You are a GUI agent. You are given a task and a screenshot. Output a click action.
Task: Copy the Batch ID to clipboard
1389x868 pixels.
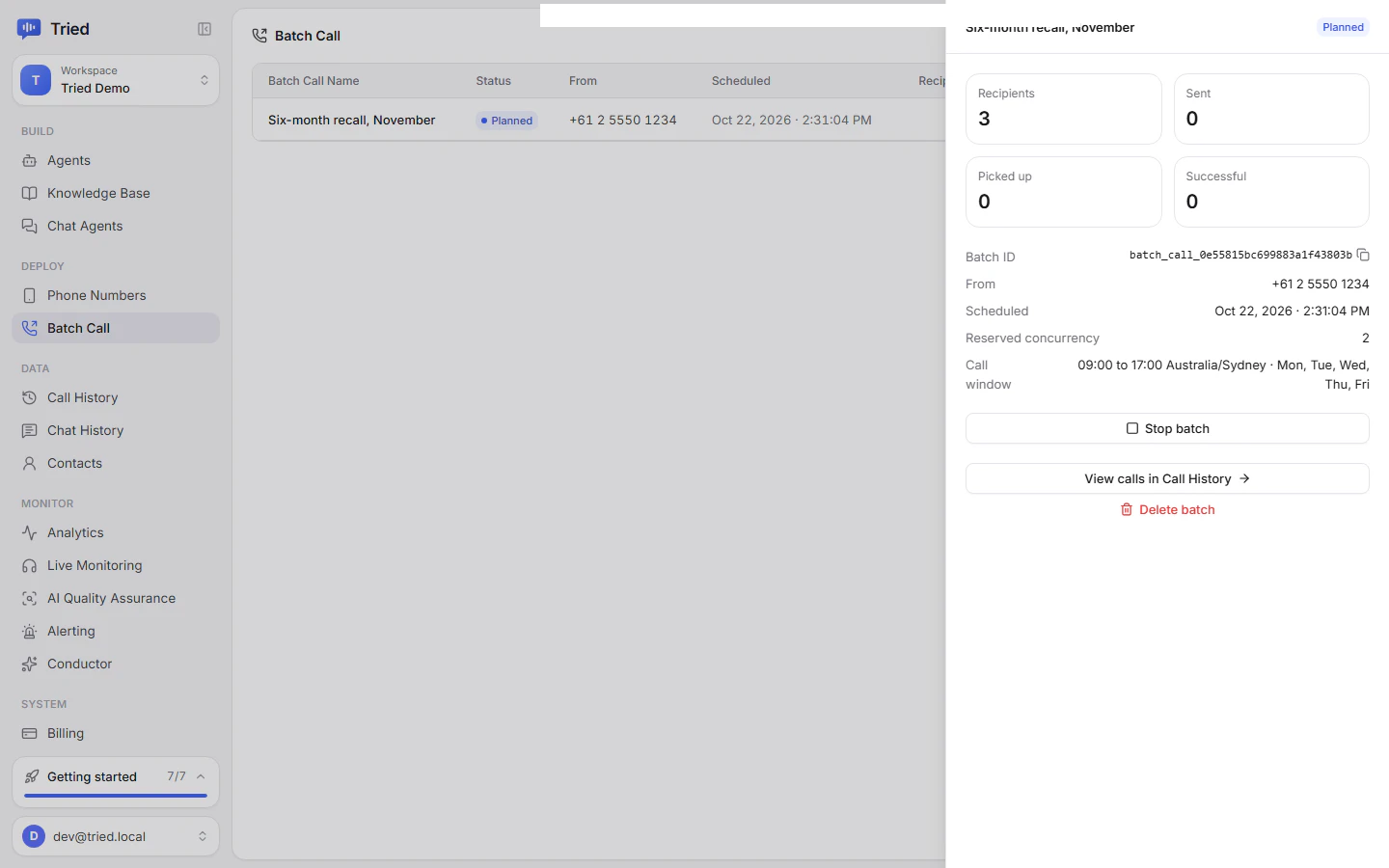pyautogui.click(x=1363, y=255)
